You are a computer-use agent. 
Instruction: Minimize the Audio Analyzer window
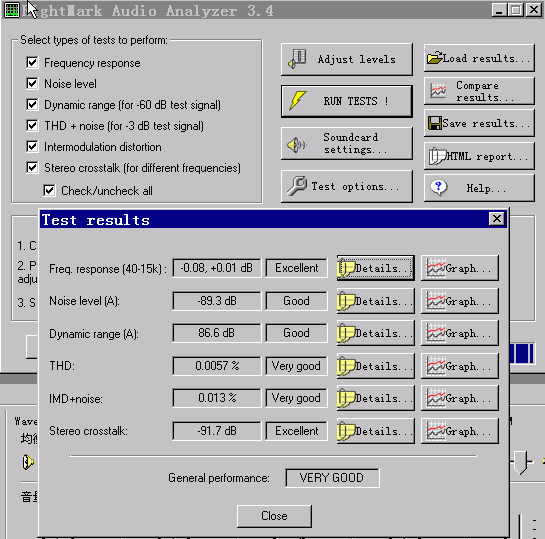tap(499, 10)
